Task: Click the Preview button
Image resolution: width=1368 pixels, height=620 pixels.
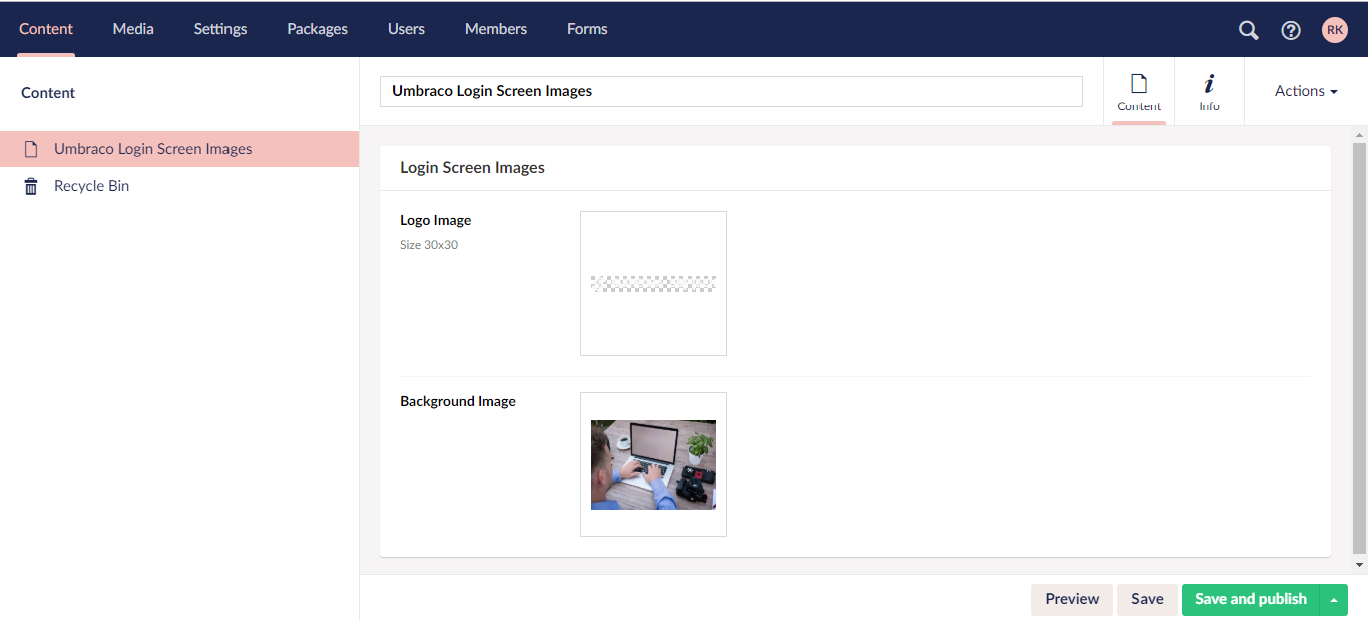Action: point(1072,599)
